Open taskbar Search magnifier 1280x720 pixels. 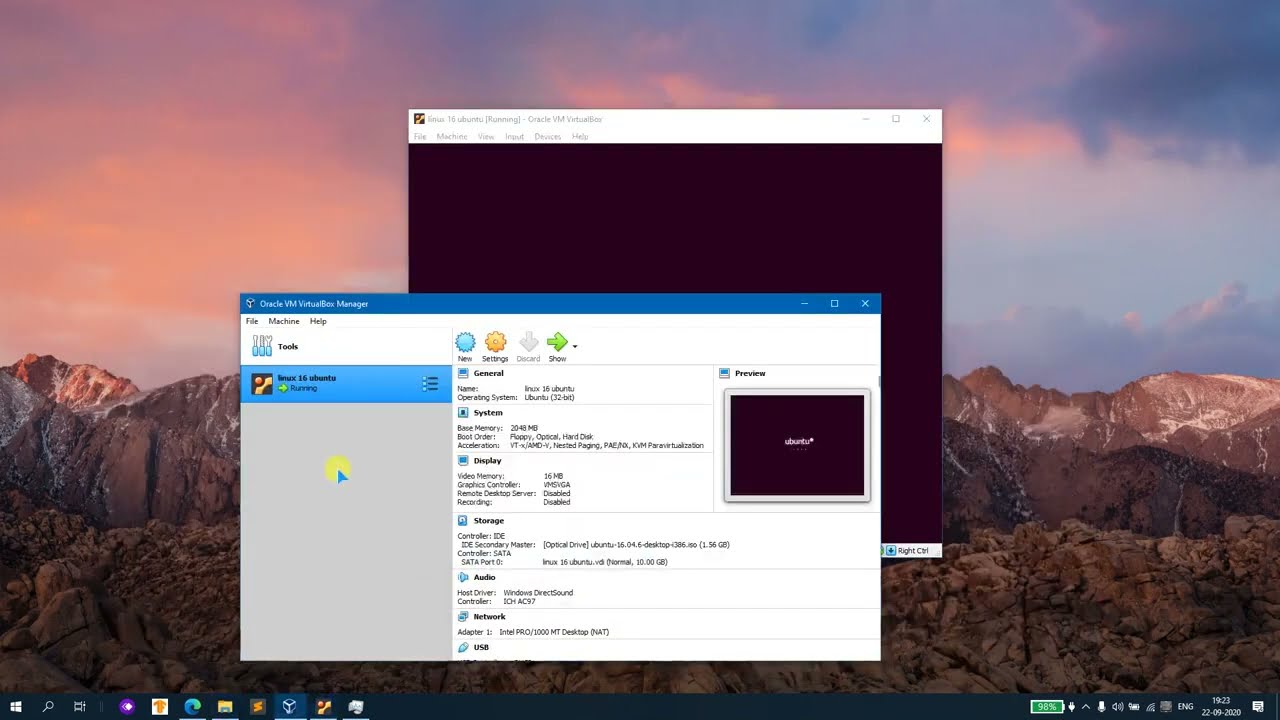[x=48, y=706]
